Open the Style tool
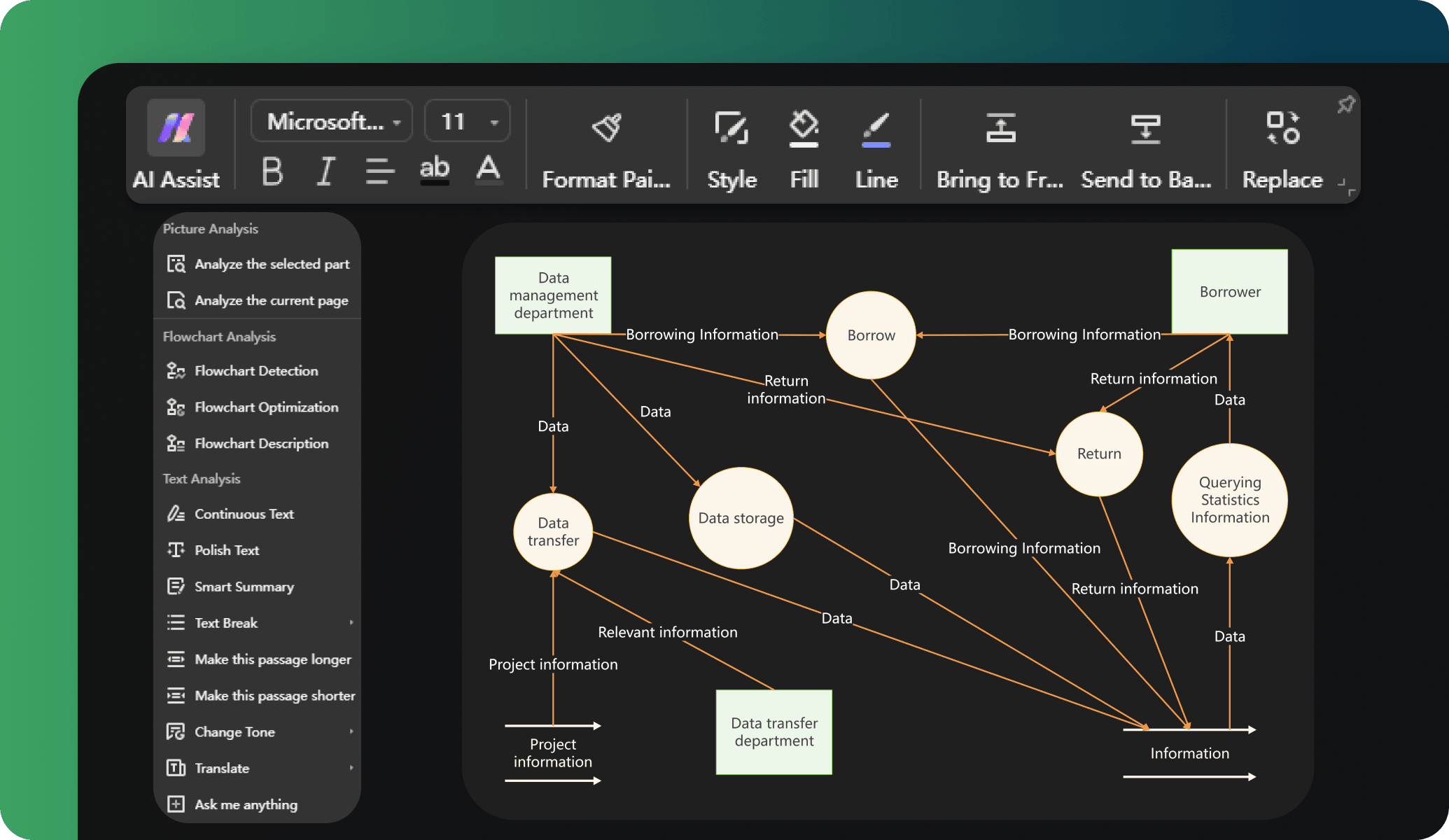This screenshot has width=1449, height=840. tap(732, 149)
